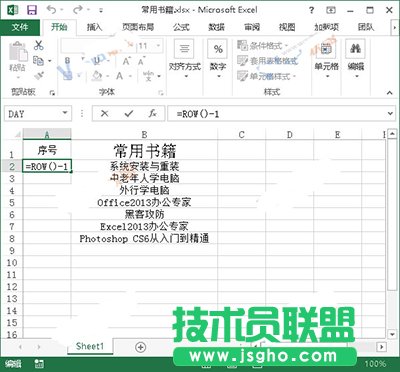Viewport: 400px width, 372px height.
Task: Click the Copy icon
Action: 38,61
